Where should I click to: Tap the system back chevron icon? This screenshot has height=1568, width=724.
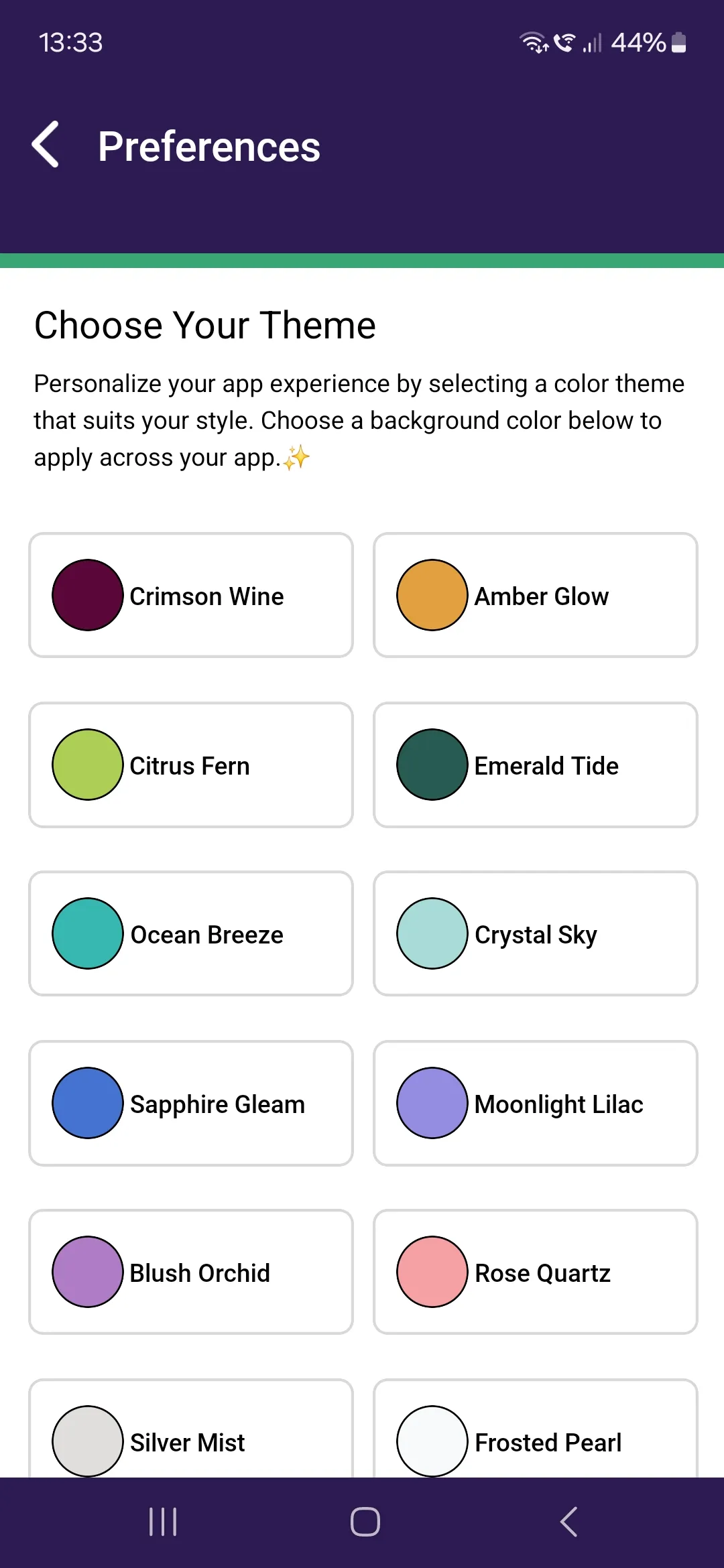[x=568, y=1521]
